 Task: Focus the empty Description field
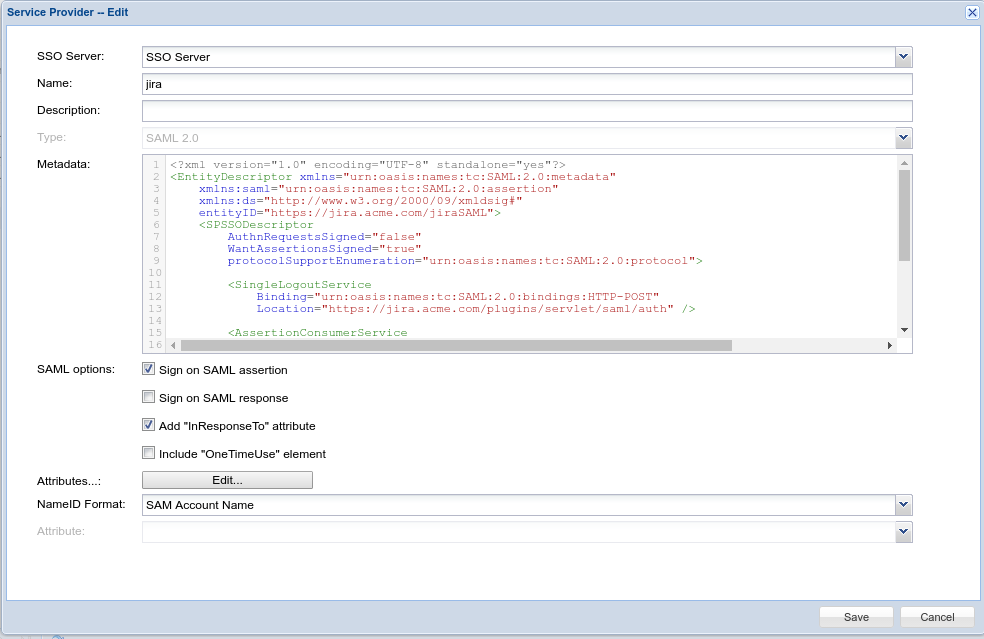tap(527, 111)
